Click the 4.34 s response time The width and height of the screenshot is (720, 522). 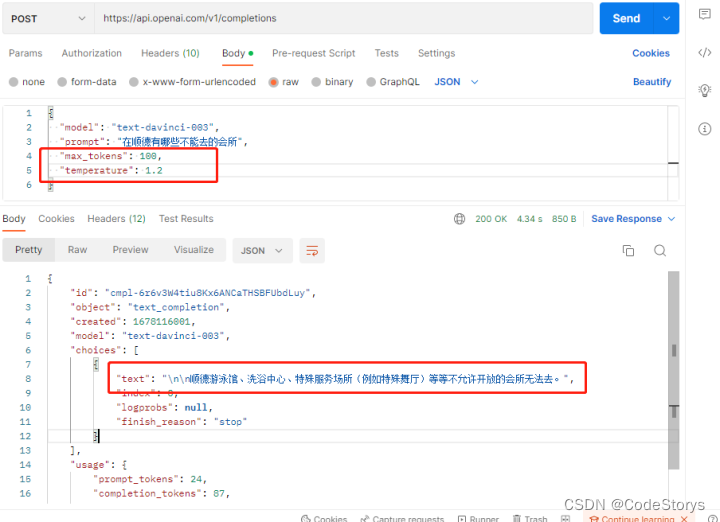click(529, 219)
